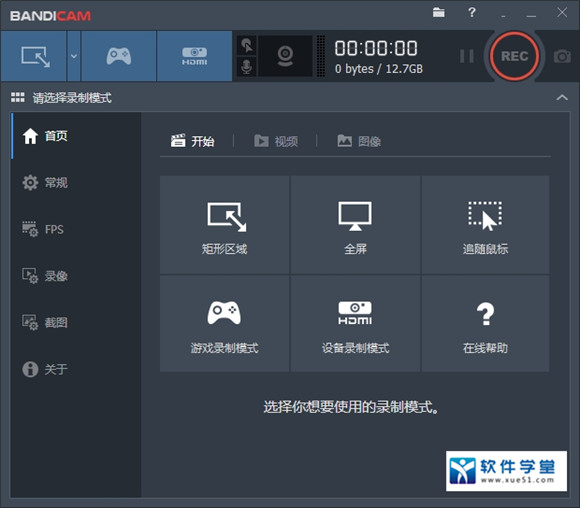The height and width of the screenshot is (508, 580).
Task: Switch to game recording mode in toolbar
Action: coord(119,56)
